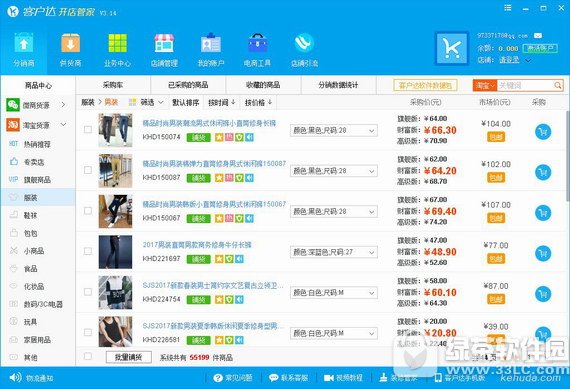Add KHD221697 item to purchase cart

point(543,253)
